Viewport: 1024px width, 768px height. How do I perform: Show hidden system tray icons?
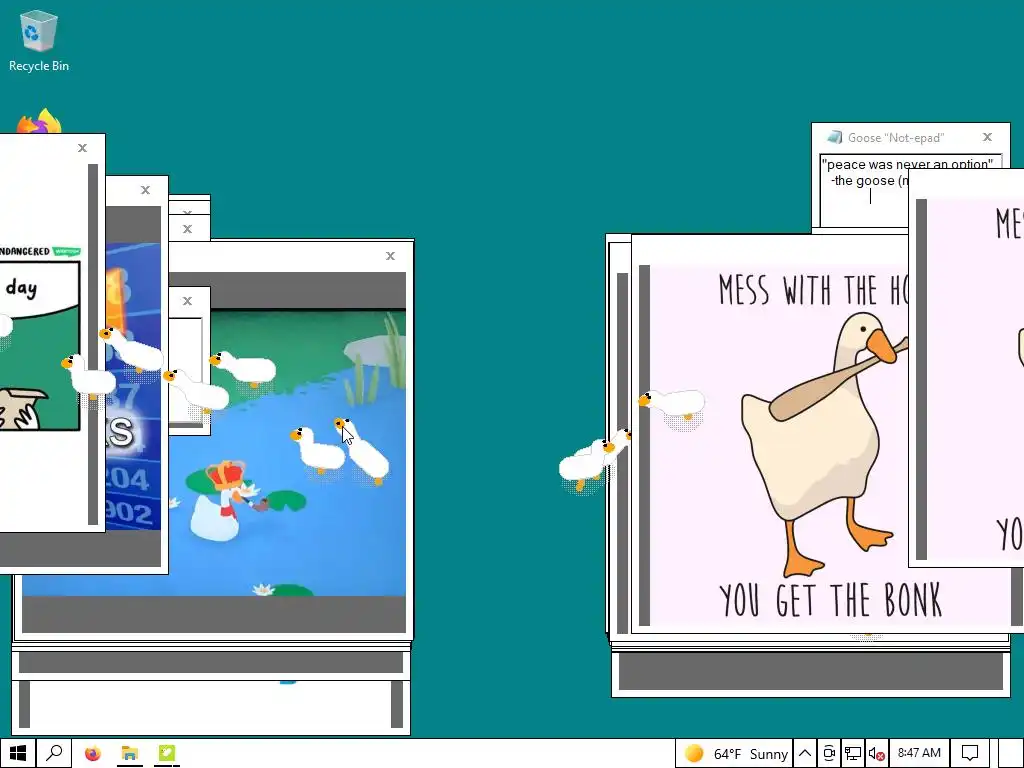[805, 754]
